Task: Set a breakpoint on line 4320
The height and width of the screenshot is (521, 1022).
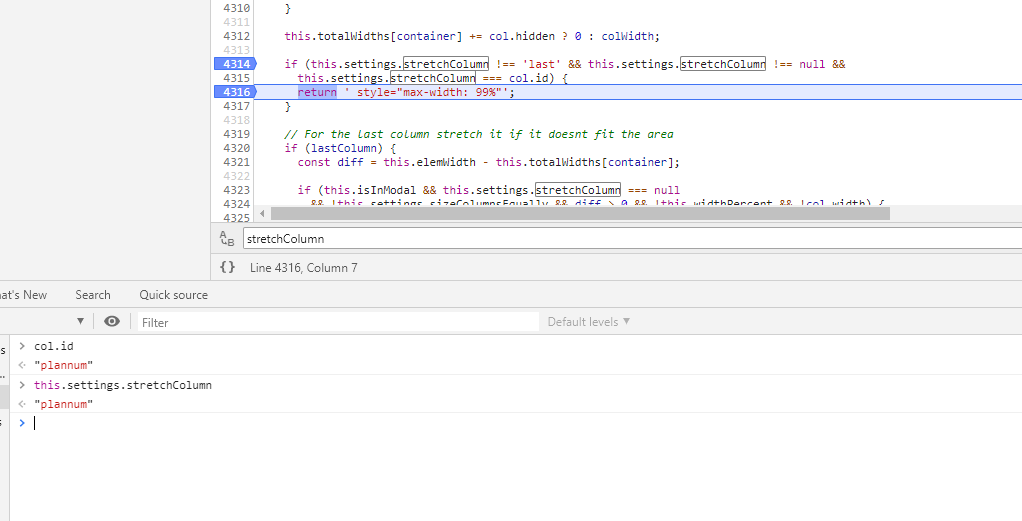Action: coord(236,148)
